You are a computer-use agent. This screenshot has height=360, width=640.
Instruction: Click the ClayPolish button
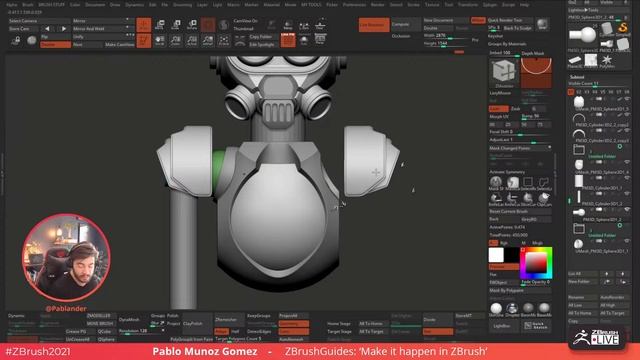(197, 324)
